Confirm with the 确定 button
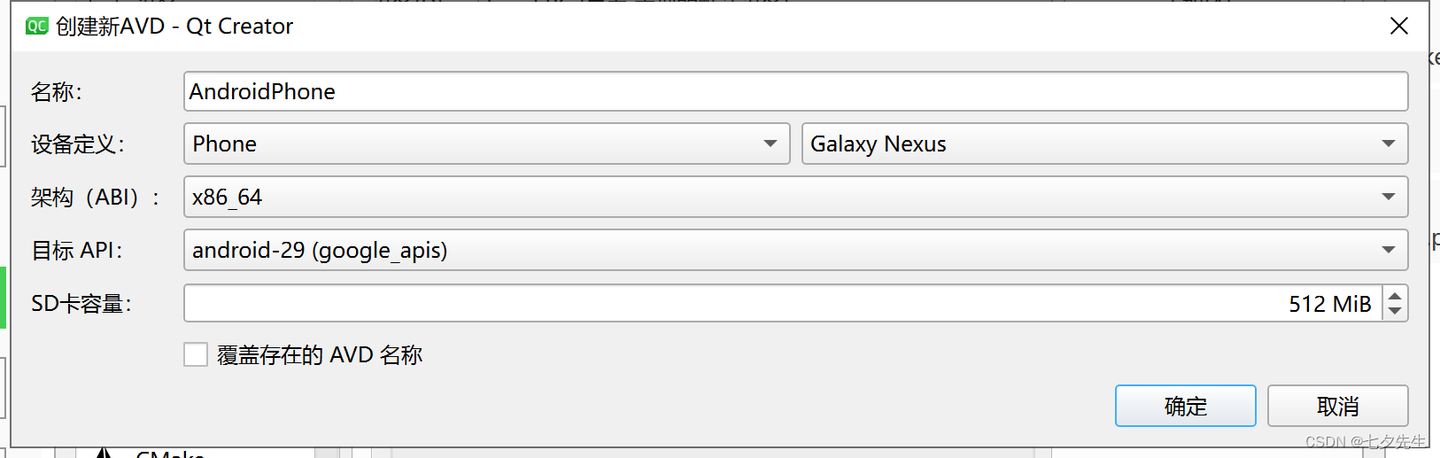 point(1185,406)
